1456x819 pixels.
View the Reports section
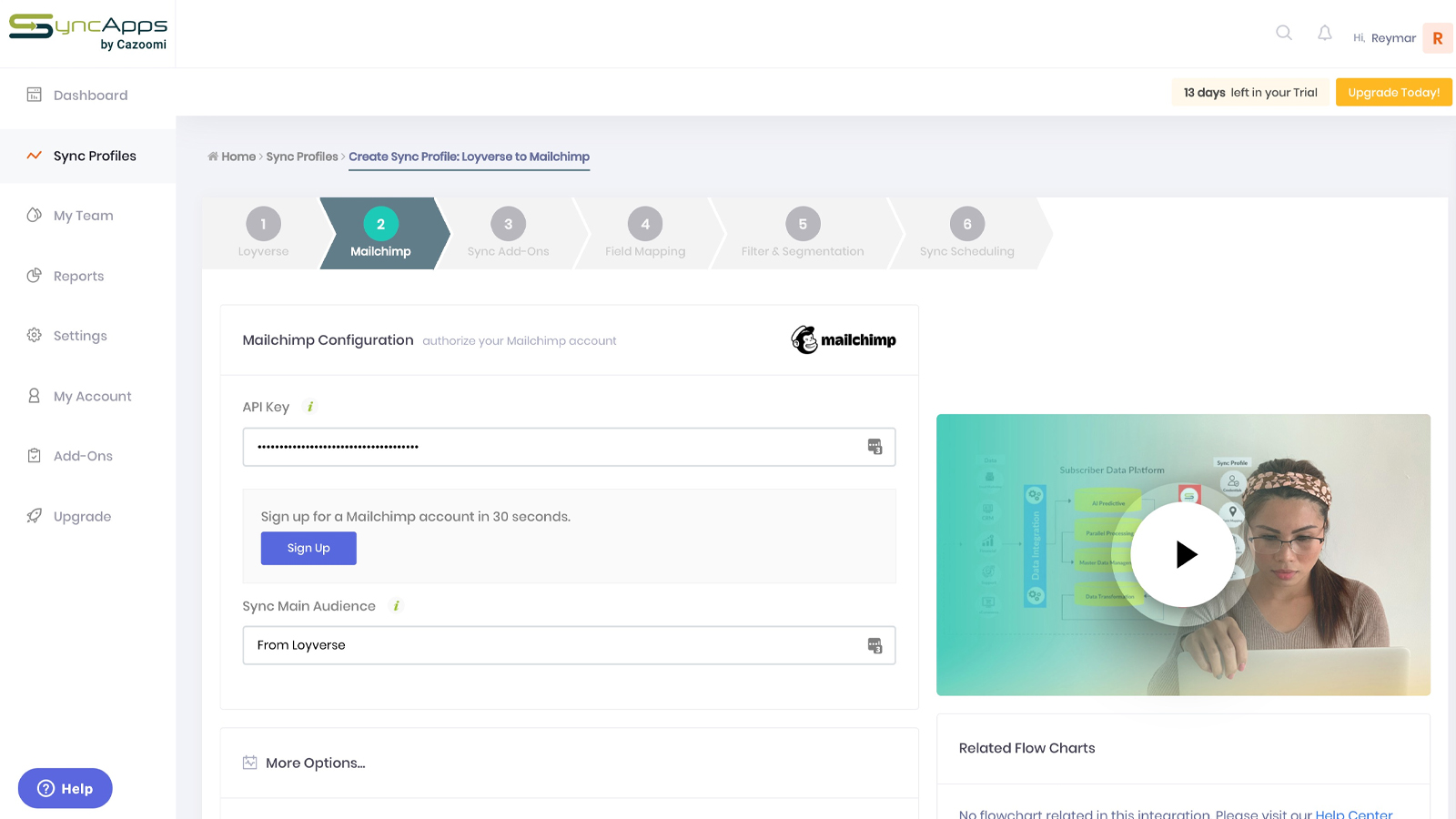click(x=78, y=276)
